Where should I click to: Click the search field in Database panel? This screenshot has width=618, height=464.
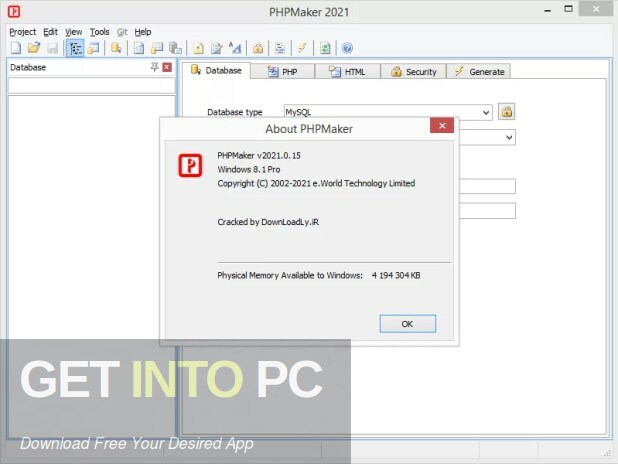pyautogui.click(x=91, y=86)
